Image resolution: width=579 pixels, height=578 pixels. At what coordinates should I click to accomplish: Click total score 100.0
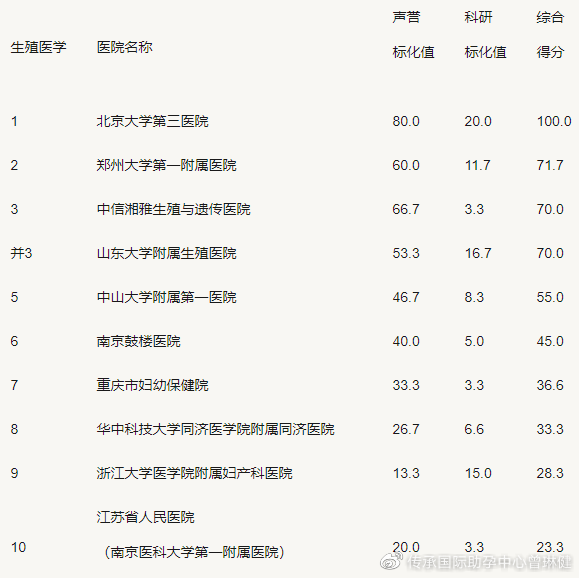pyautogui.click(x=554, y=121)
